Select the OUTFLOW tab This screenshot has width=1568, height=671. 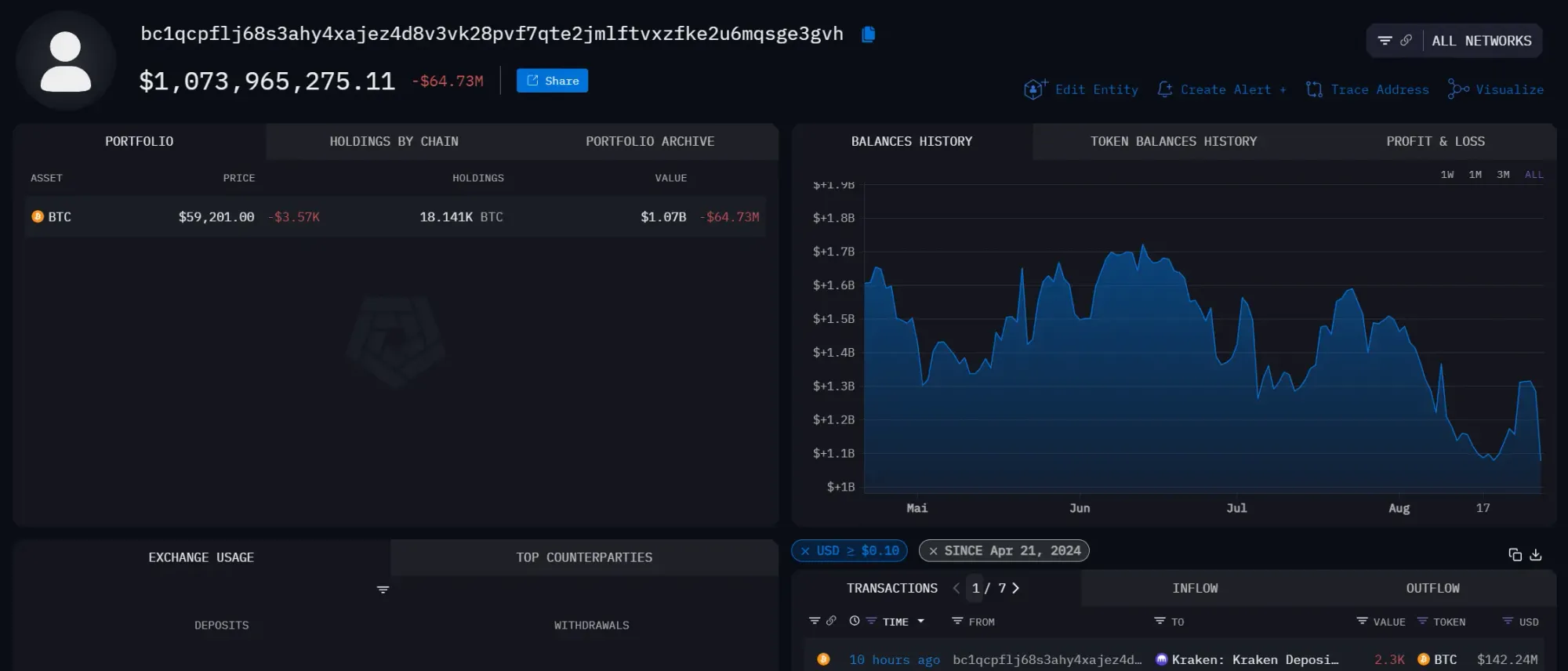click(x=1432, y=588)
